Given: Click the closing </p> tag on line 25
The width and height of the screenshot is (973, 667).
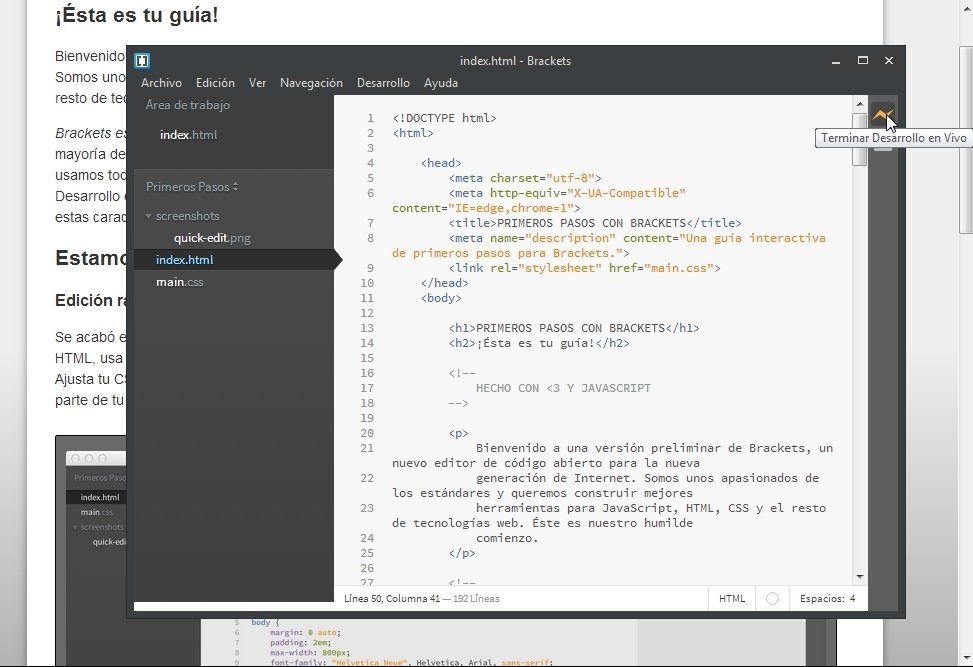Looking at the screenshot, I should (x=462, y=553).
